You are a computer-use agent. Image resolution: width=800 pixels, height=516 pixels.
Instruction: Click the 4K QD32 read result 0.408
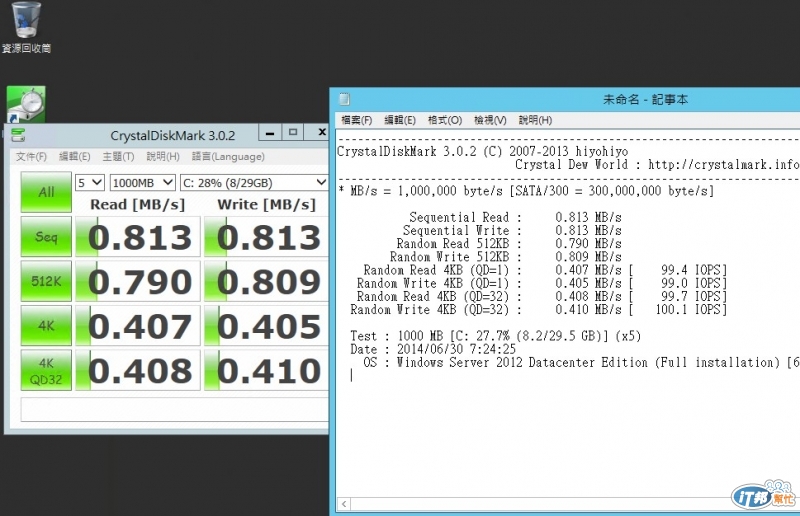click(x=138, y=370)
